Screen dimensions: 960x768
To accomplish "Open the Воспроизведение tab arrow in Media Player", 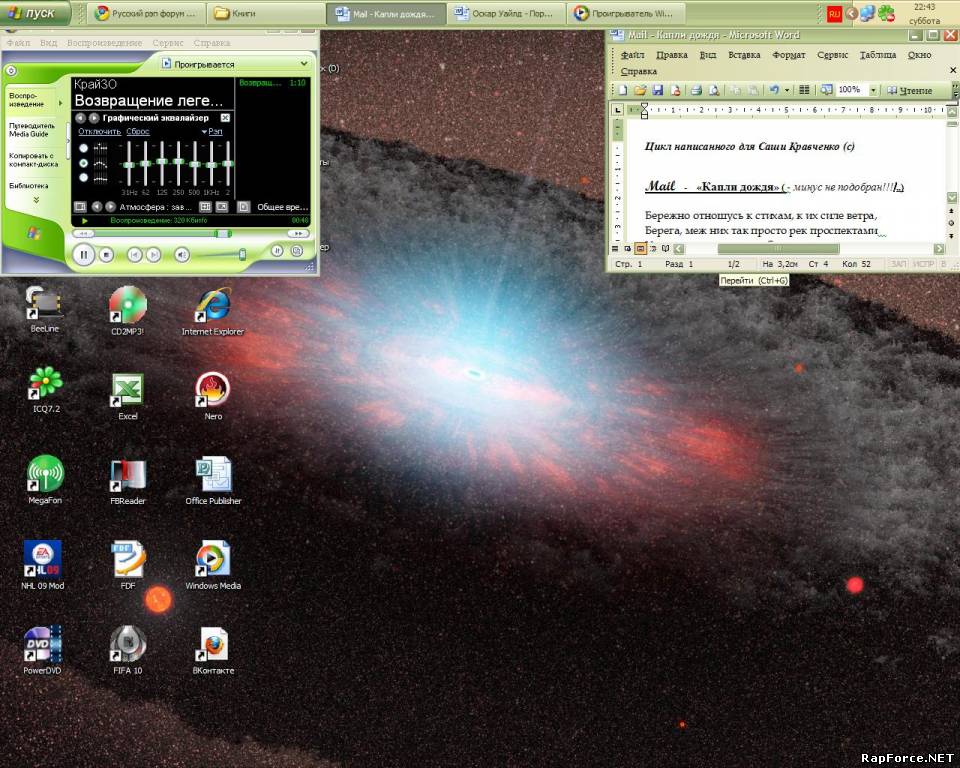I will (x=60, y=103).
